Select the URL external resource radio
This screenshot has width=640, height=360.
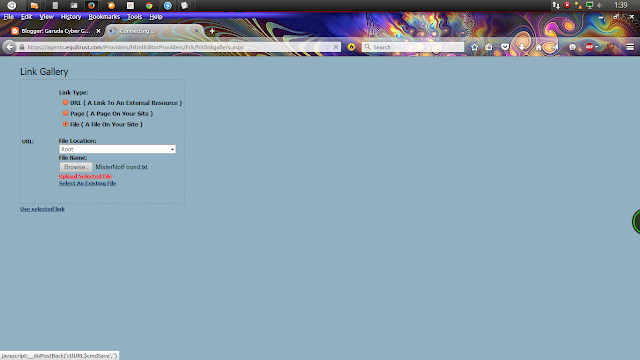65,102
